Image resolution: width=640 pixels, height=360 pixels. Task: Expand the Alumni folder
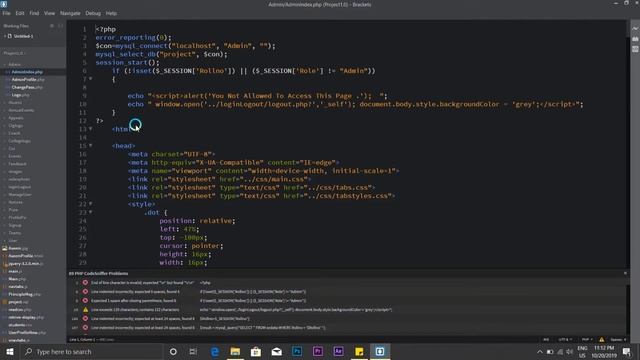click(x=15, y=102)
